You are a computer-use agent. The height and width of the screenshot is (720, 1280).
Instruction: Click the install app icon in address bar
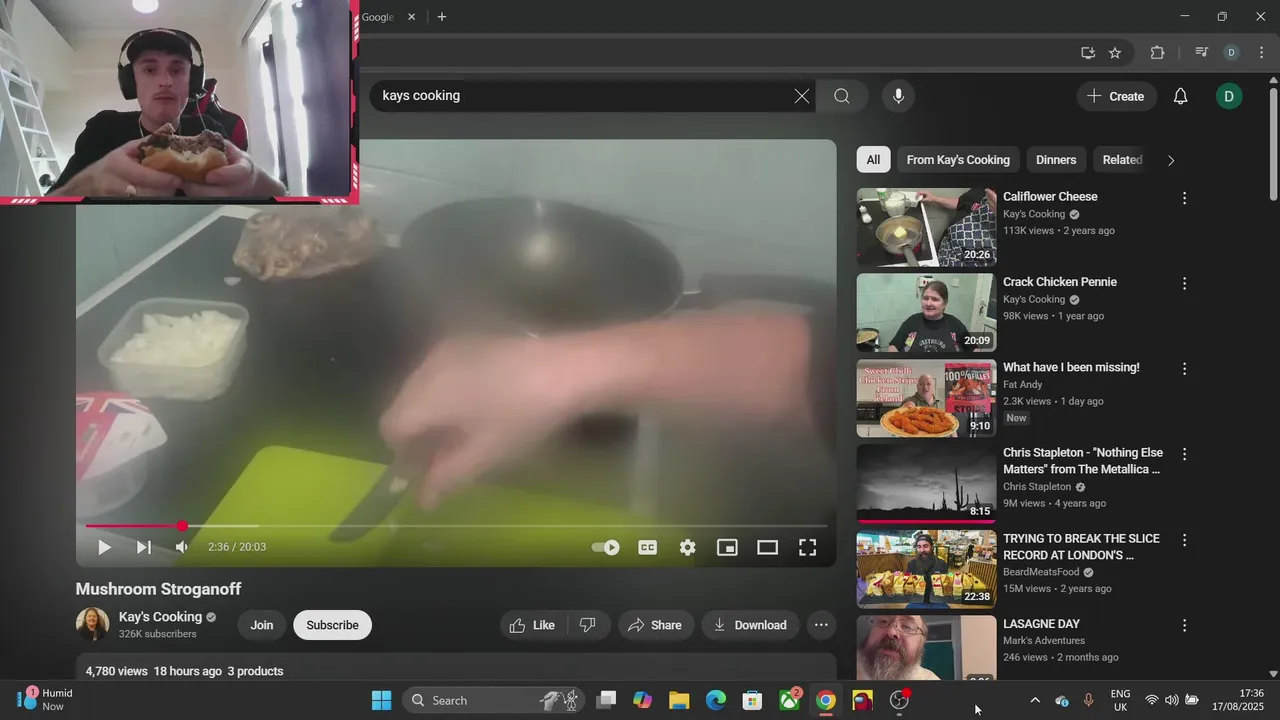(1088, 53)
